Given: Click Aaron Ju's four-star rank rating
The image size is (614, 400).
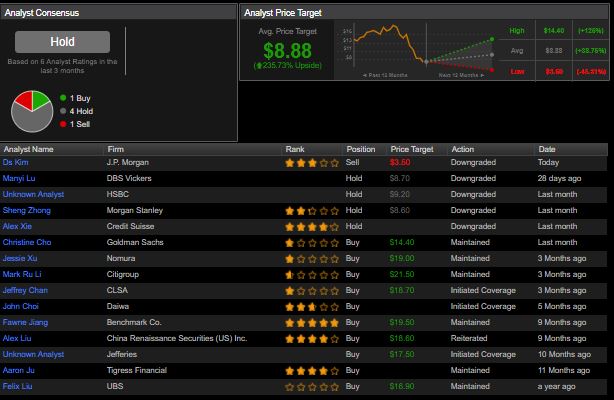Looking at the screenshot, I should click(312, 371).
